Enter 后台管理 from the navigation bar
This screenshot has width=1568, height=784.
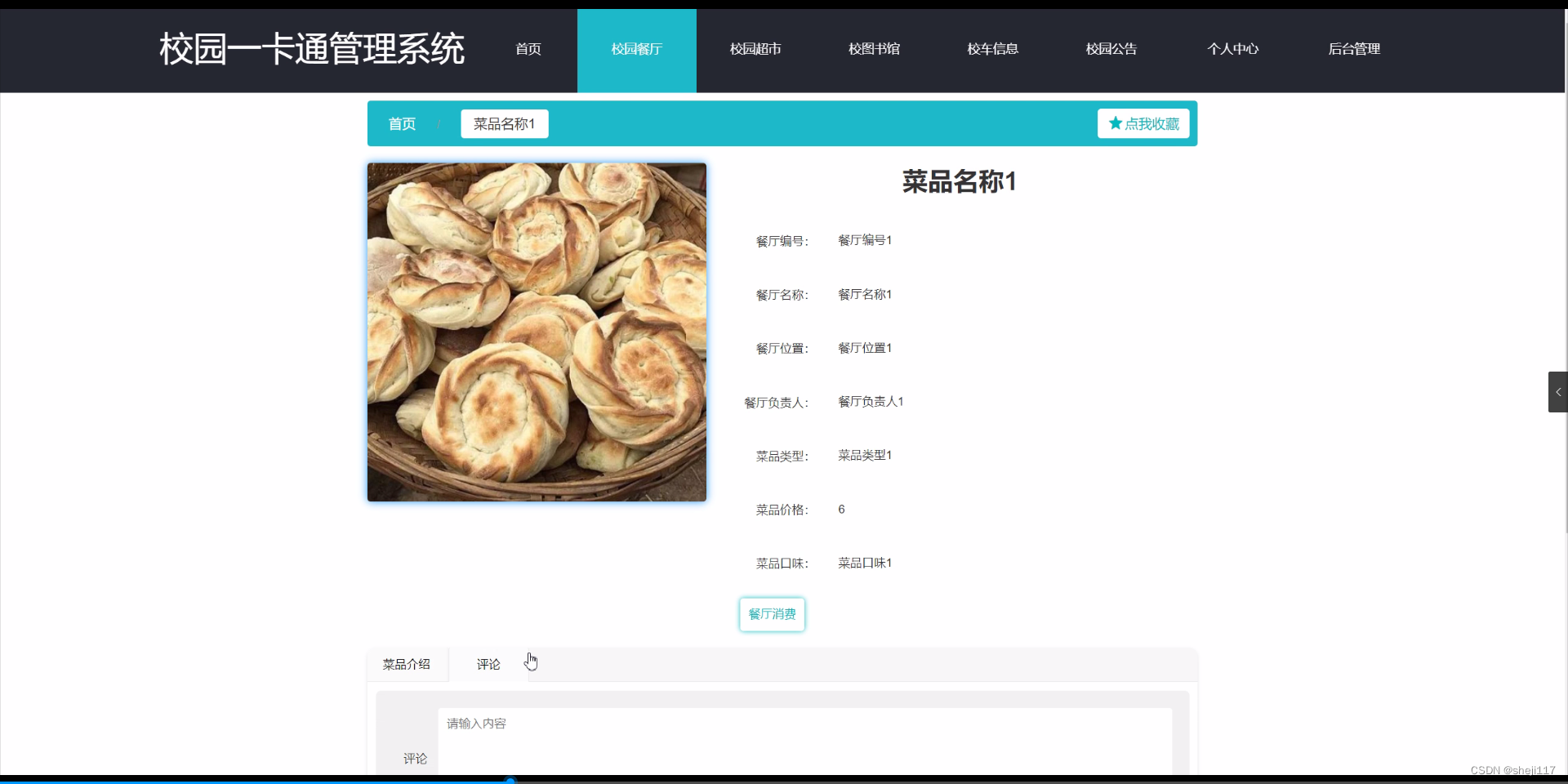pos(1354,49)
